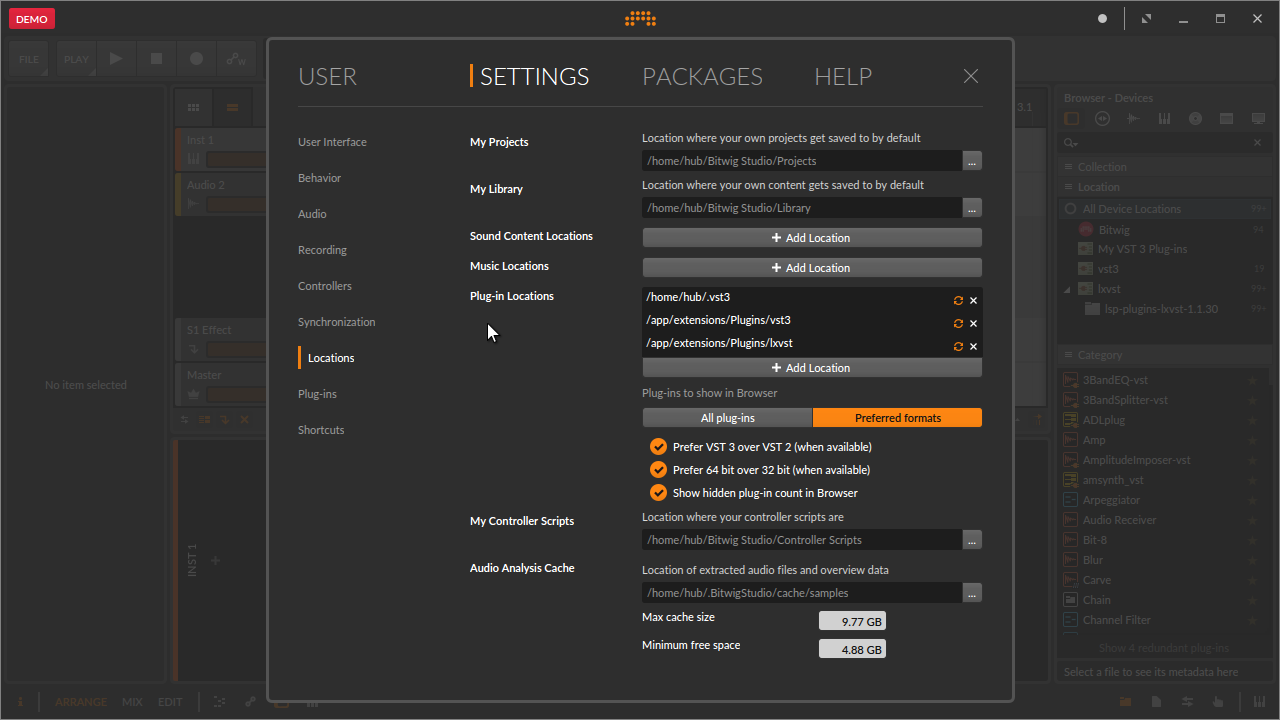Switch to arranger timeline view icon
This screenshot has width=1280, height=720.
(x=232, y=107)
